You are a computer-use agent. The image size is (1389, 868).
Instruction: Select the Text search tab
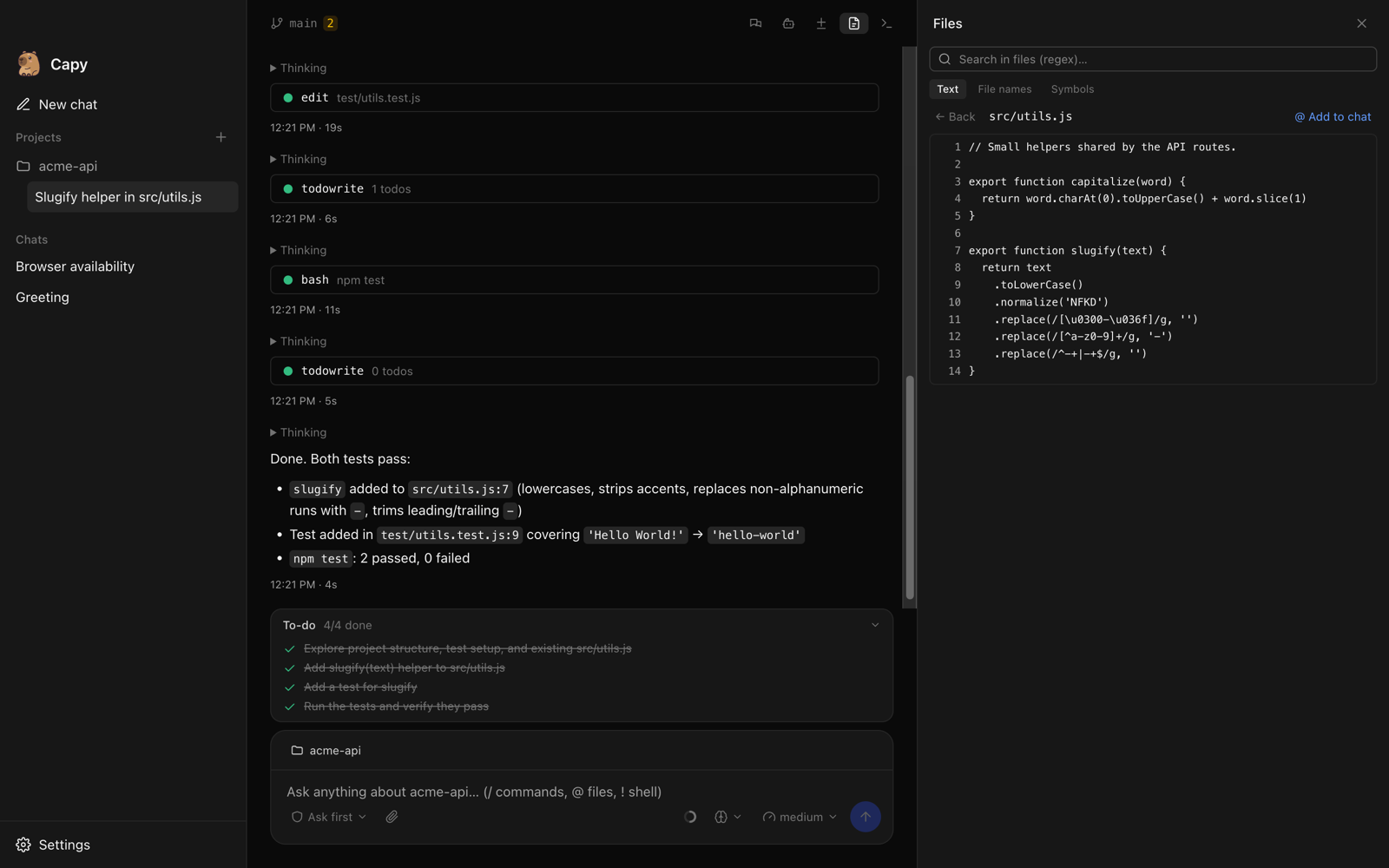click(947, 89)
